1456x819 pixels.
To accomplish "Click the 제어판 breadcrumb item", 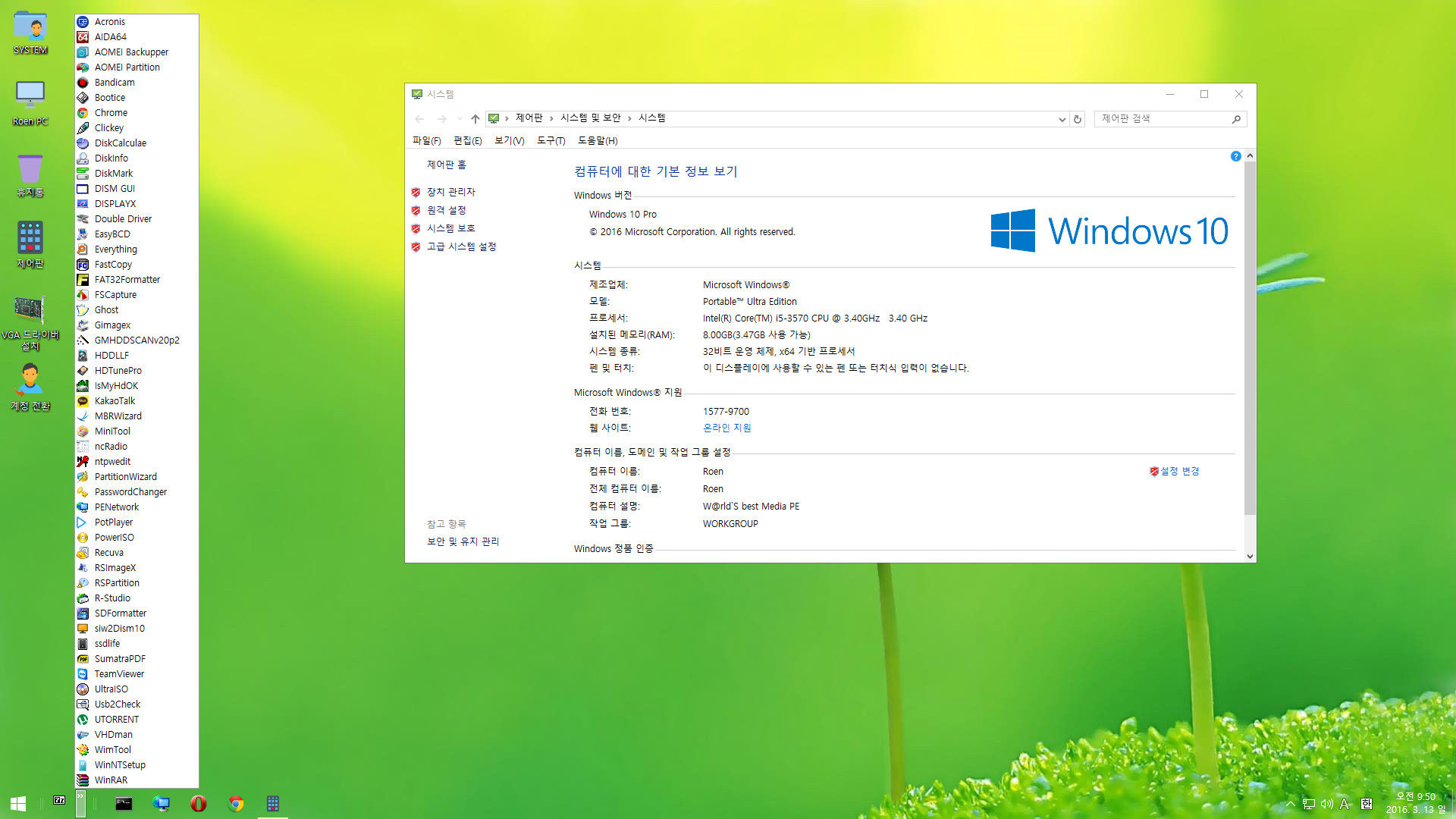I will 529,118.
